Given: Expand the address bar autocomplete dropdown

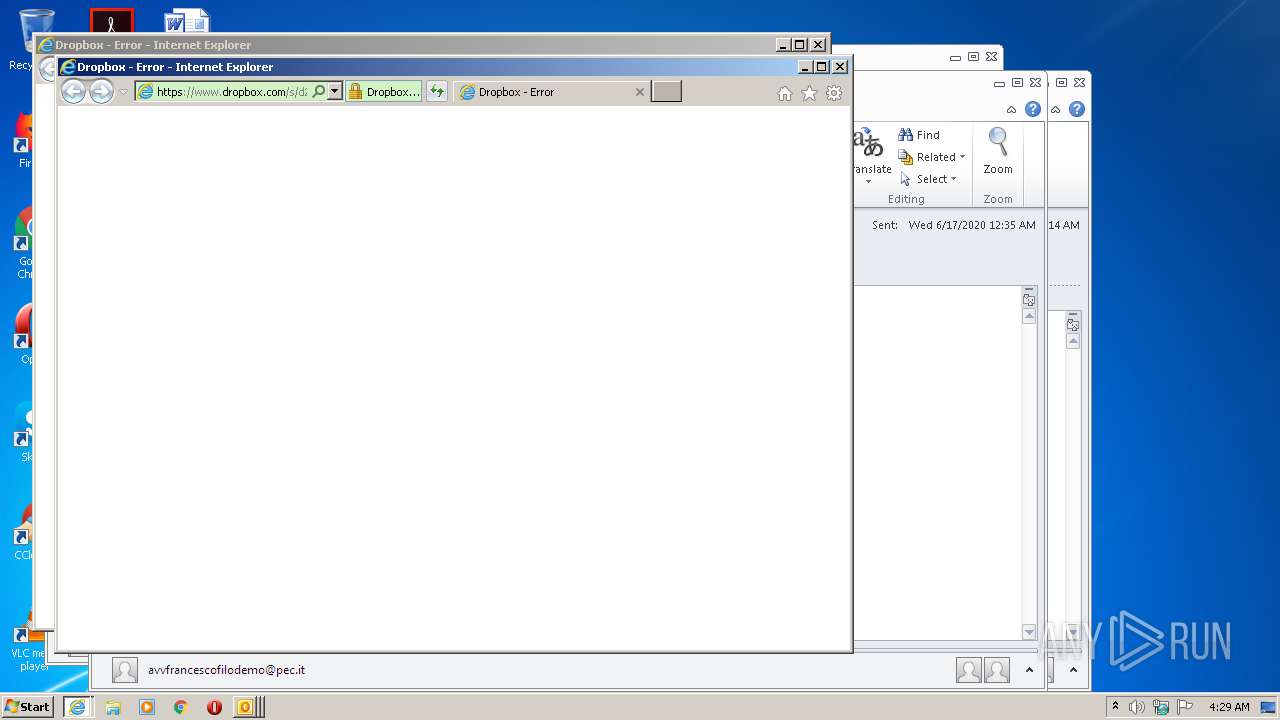Looking at the screenshot, I should click(x=335, y=91).
